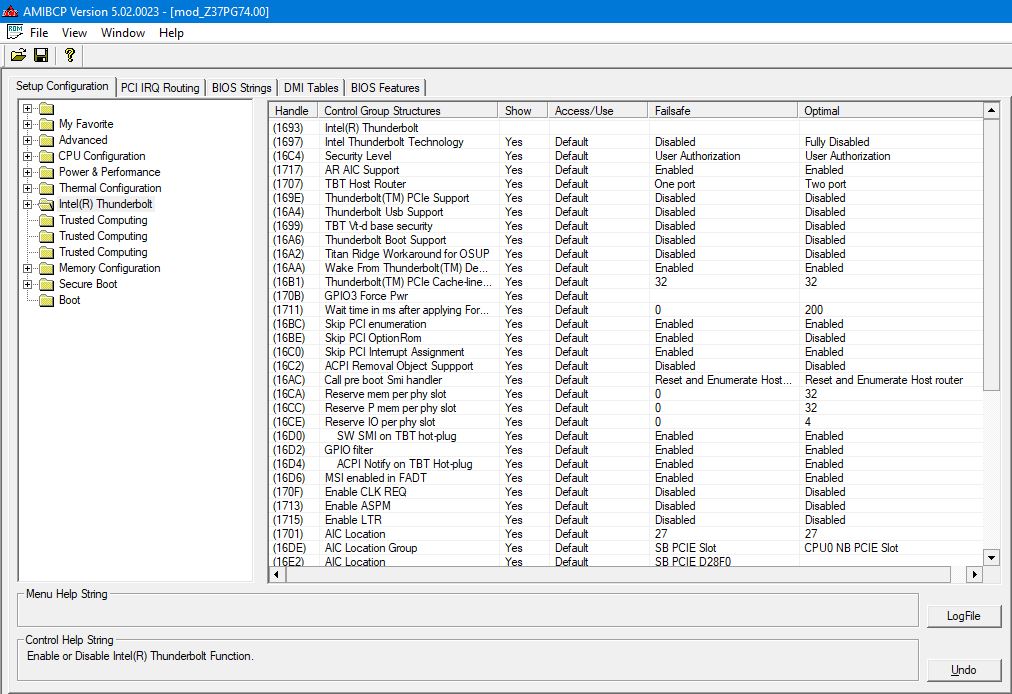Expand the Secure Boot tree node

(28, 284)
